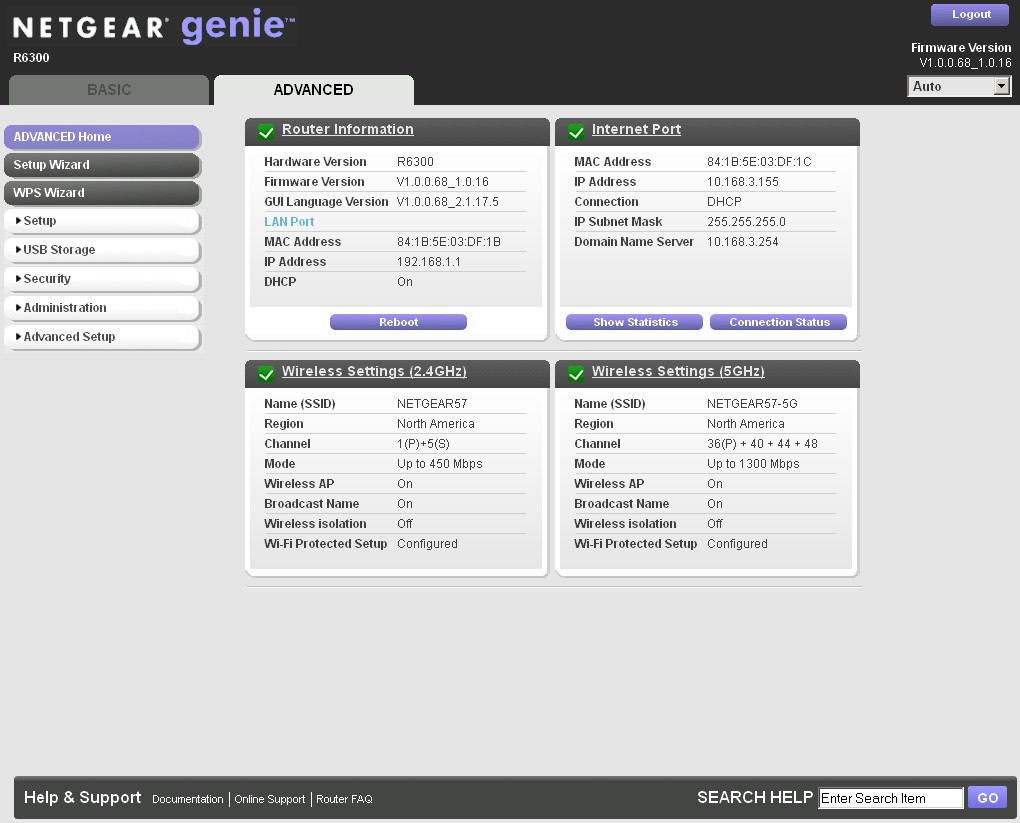The width and height of the screenshot is (1020, 823).
Task: Click the Internet MAC address 84:1B:5E:03:DF:1C
Action: pos(759,162)
